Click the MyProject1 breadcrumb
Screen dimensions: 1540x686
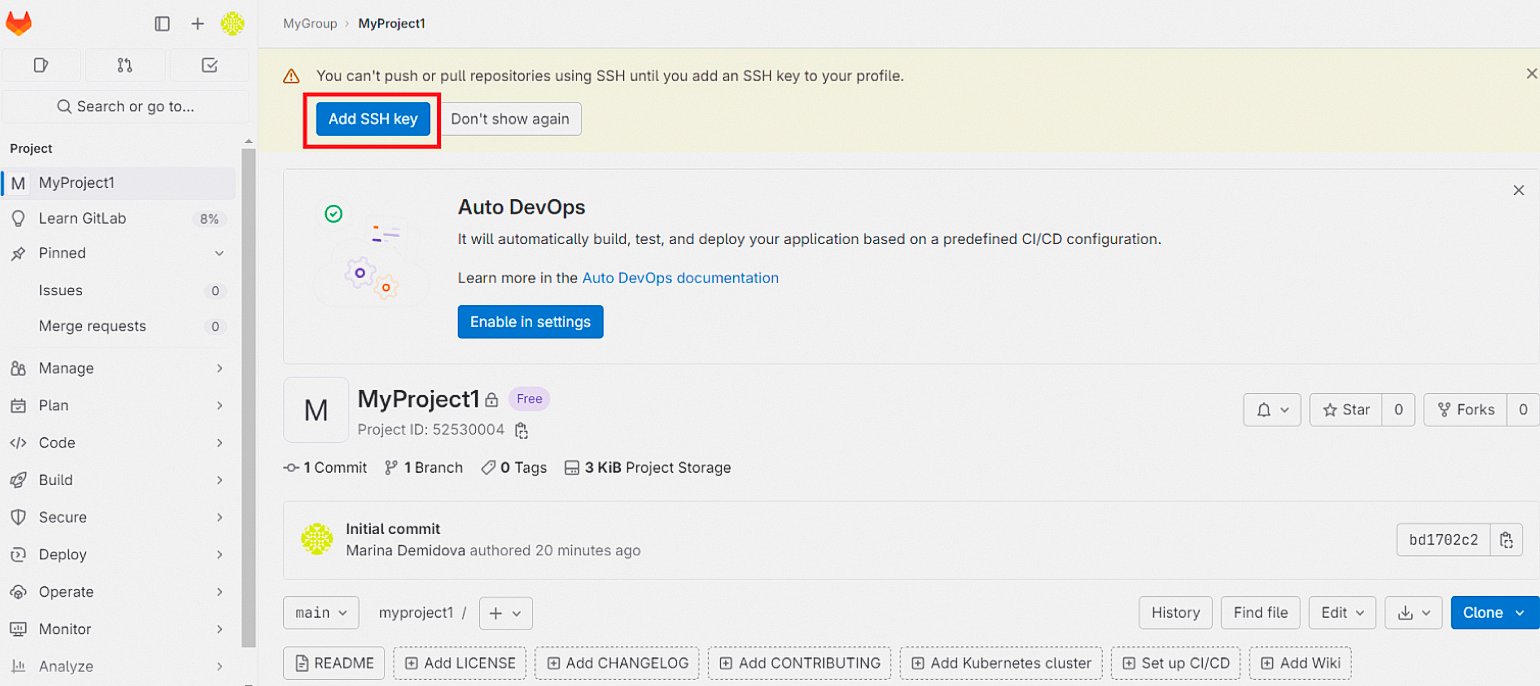(392, 23)
